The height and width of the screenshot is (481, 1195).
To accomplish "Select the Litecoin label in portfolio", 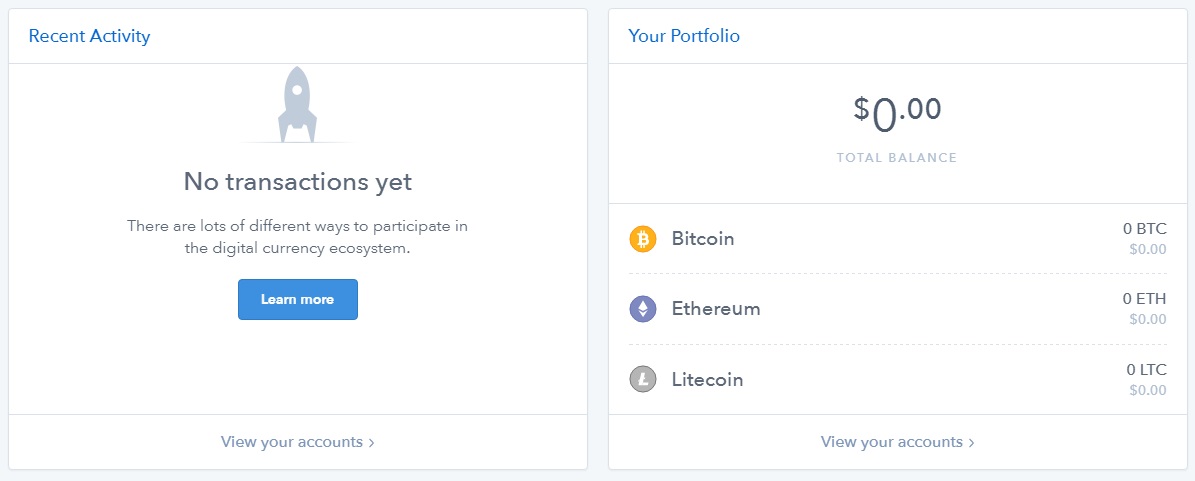I will point(707,380).
